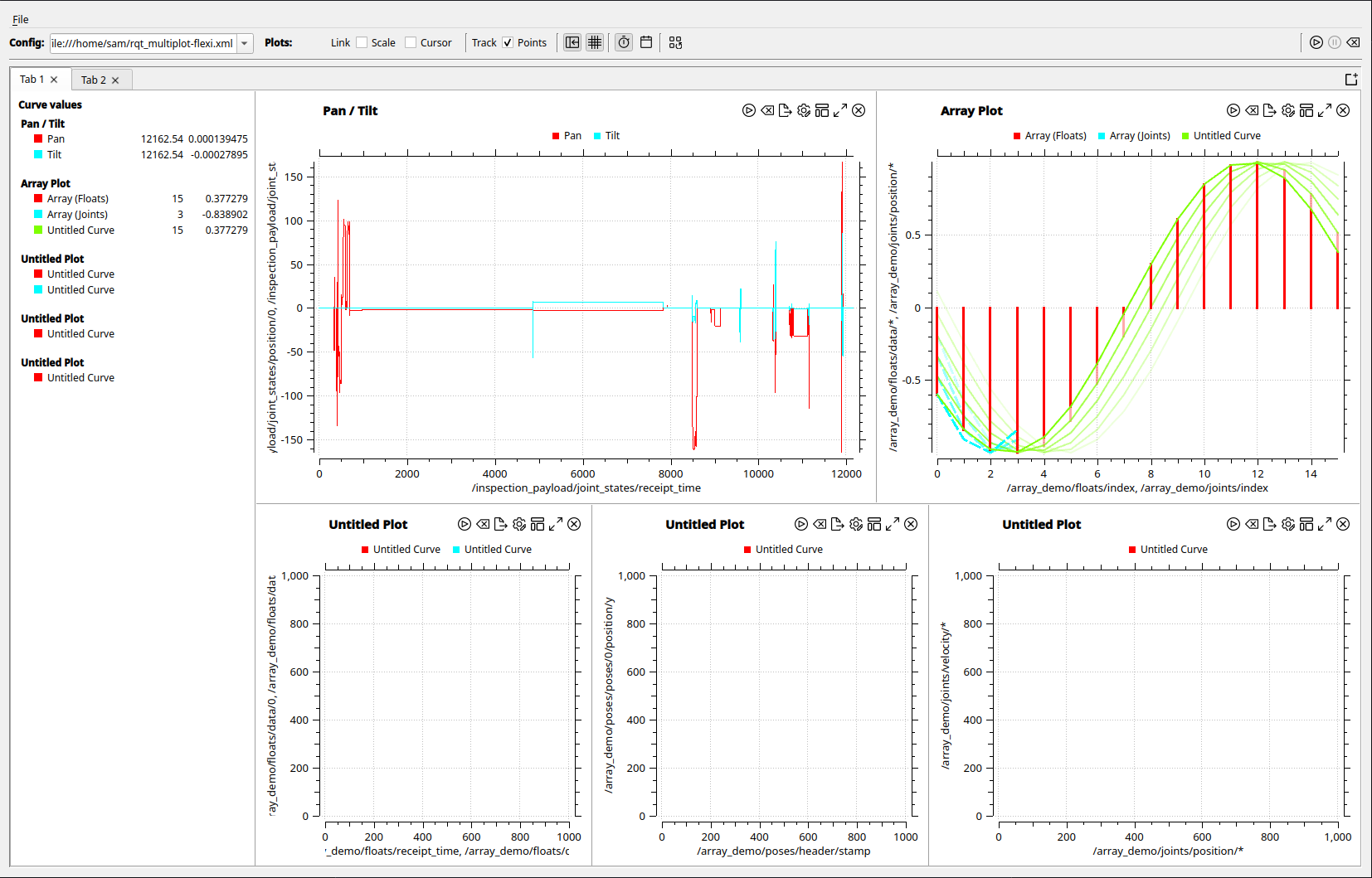Screen dimensions: 1372x878
Task: Close Tab 1
Action: (54, 80)
